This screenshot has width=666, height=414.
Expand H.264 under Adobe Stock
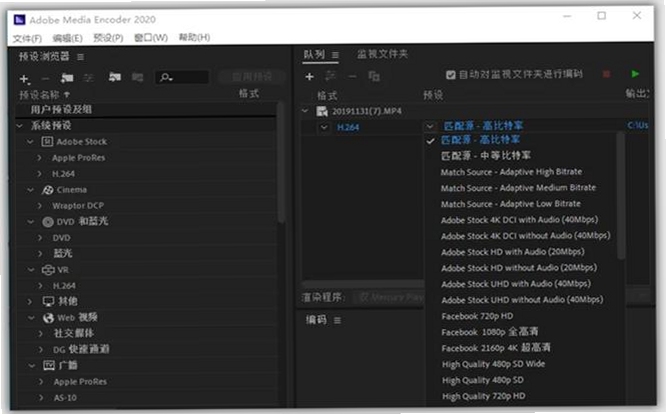[x=40, y=174]
